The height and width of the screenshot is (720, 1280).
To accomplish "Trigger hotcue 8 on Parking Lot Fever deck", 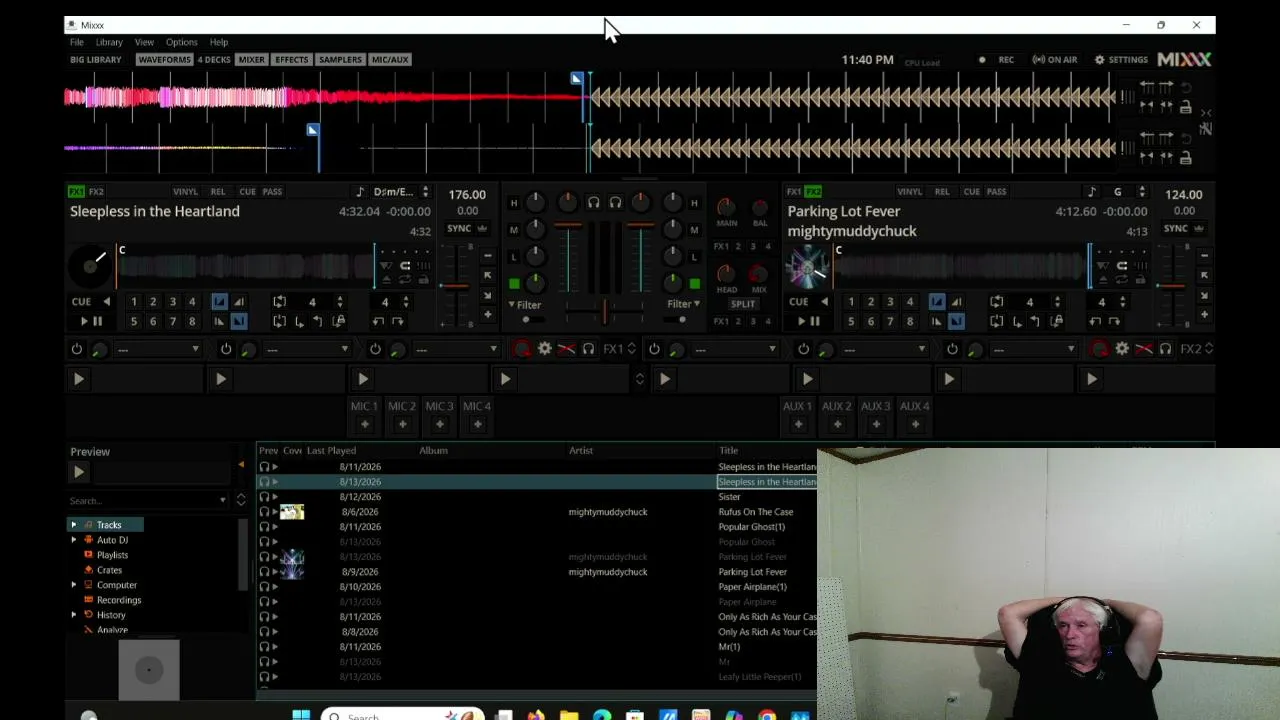I will pos(909,321).
